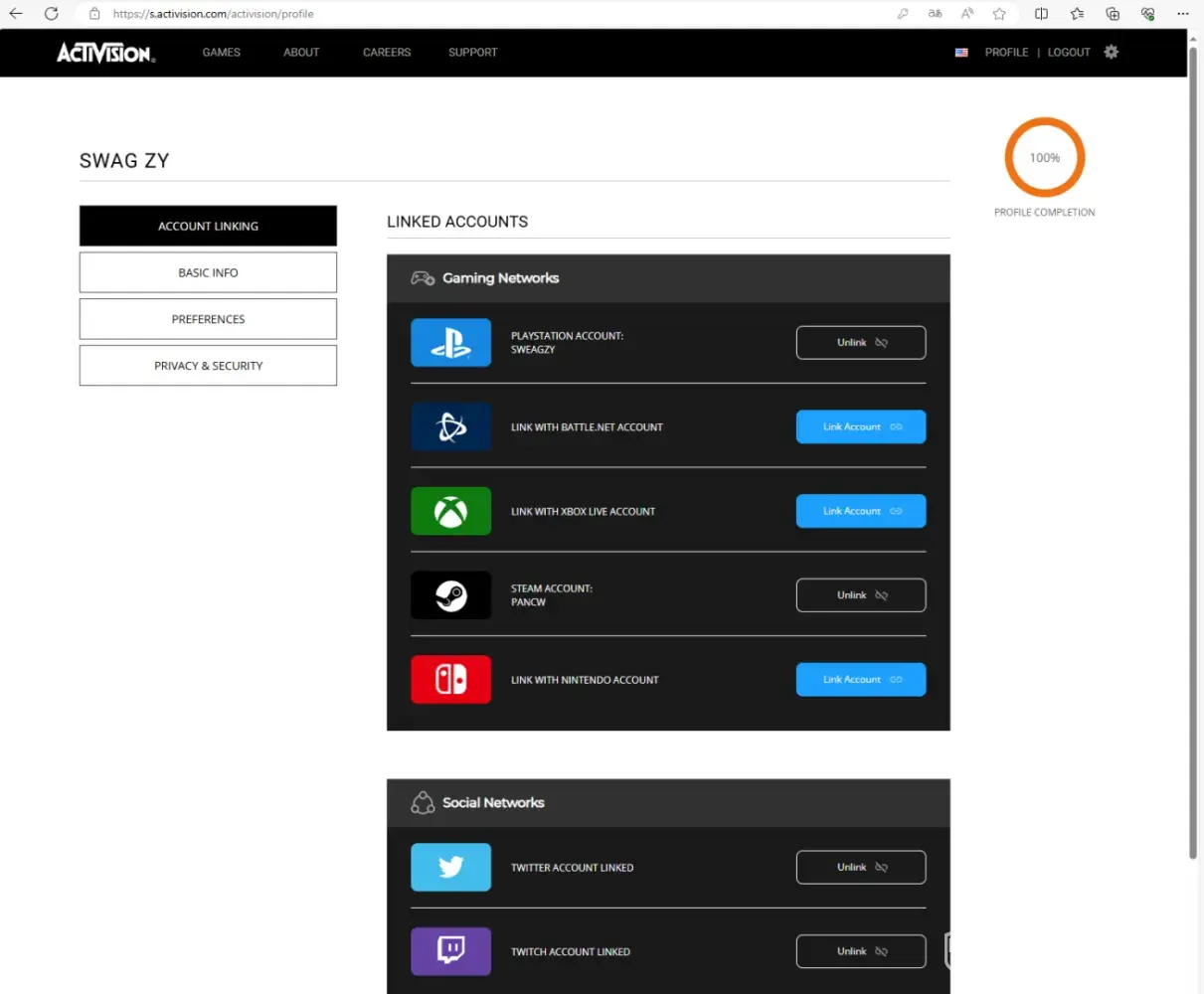
Task: Click the Twitter bird icon
Action: (450, 868)
